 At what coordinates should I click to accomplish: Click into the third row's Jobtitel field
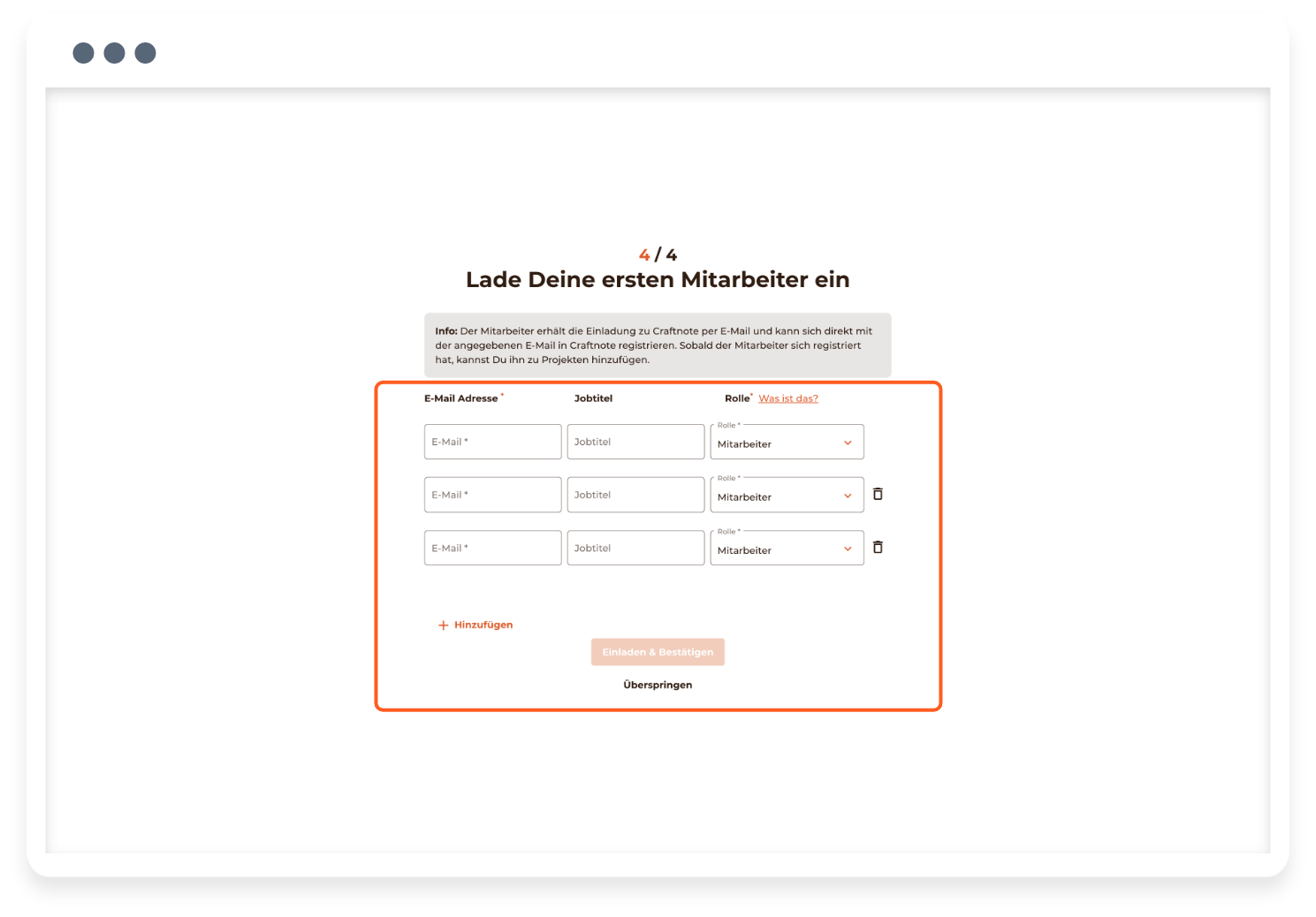tap(635, 548)
